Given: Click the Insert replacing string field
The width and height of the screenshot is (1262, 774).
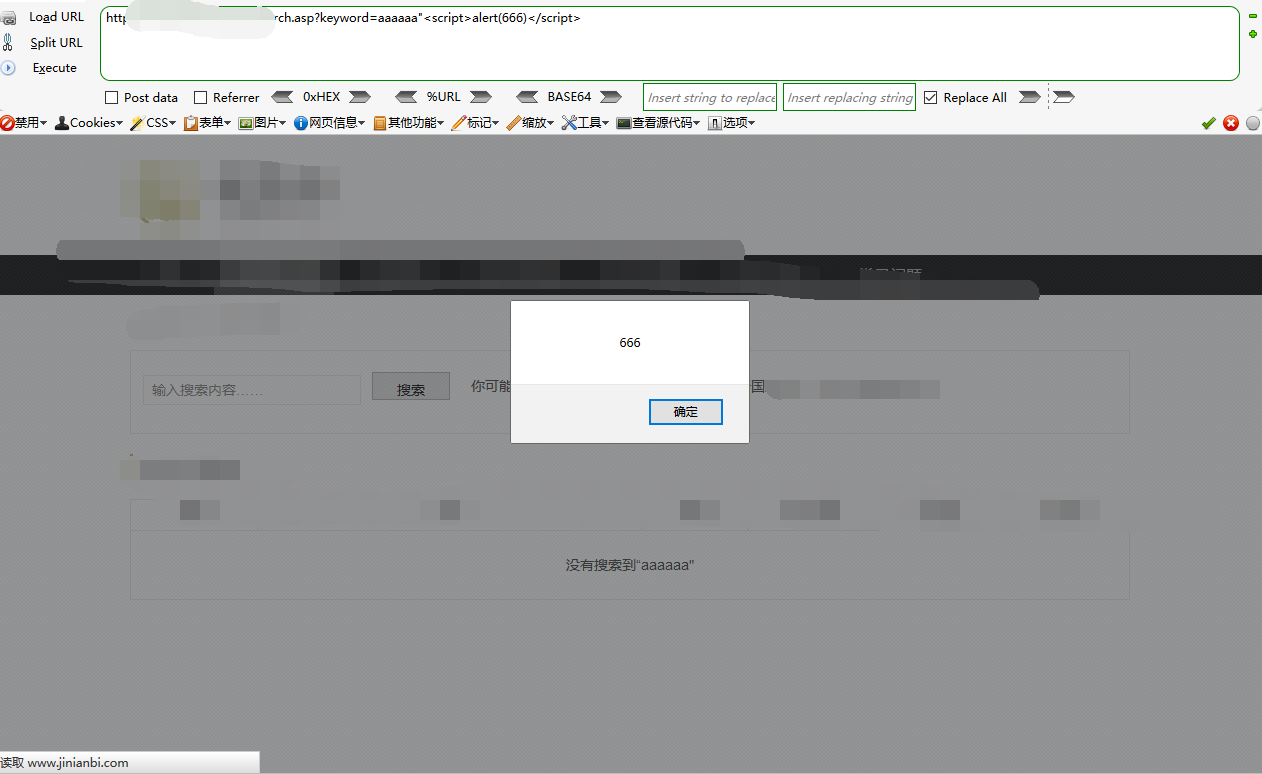Looking at the screenshot, I should (849, 97).
